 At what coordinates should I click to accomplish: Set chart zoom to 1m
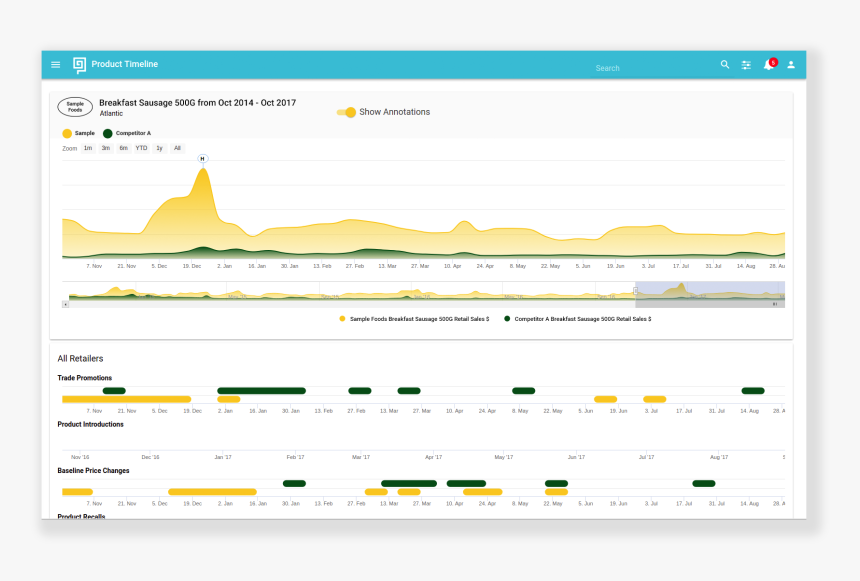pyautogui.click(x=88, y=148)
